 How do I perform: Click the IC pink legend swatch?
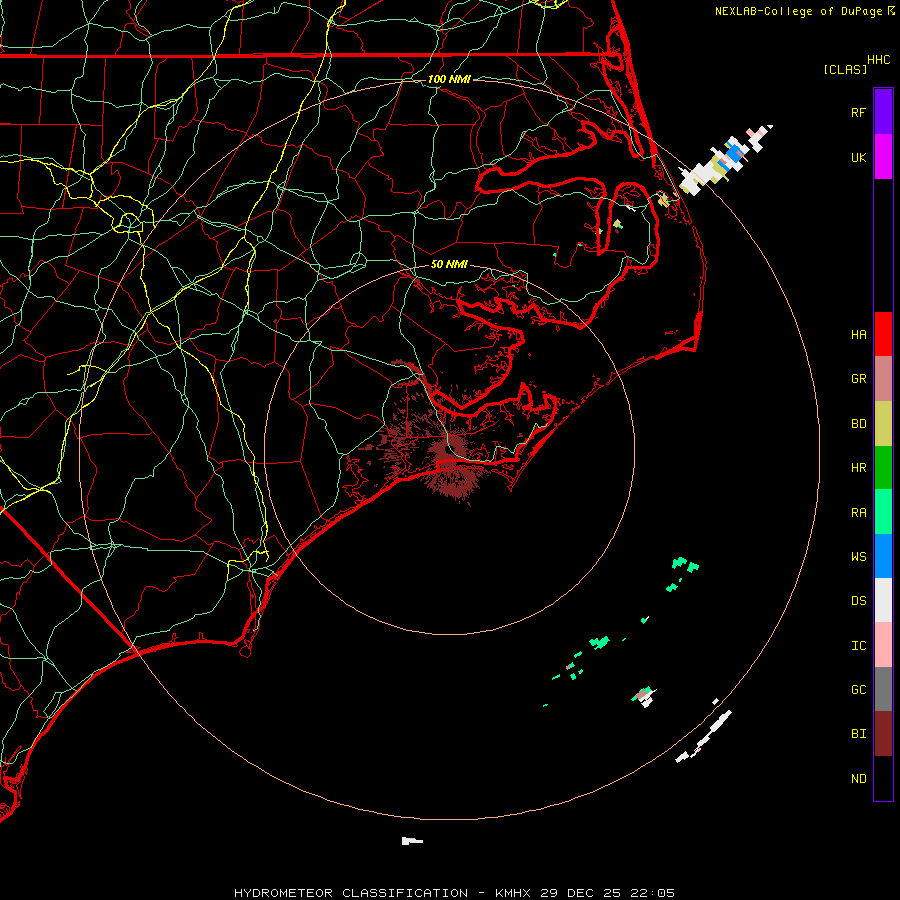pos(883,645)
